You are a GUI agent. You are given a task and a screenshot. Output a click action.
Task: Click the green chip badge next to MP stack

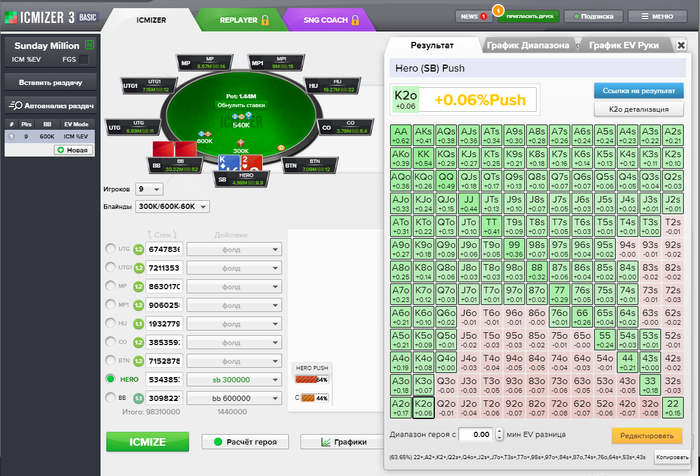[x=138, y=287]
